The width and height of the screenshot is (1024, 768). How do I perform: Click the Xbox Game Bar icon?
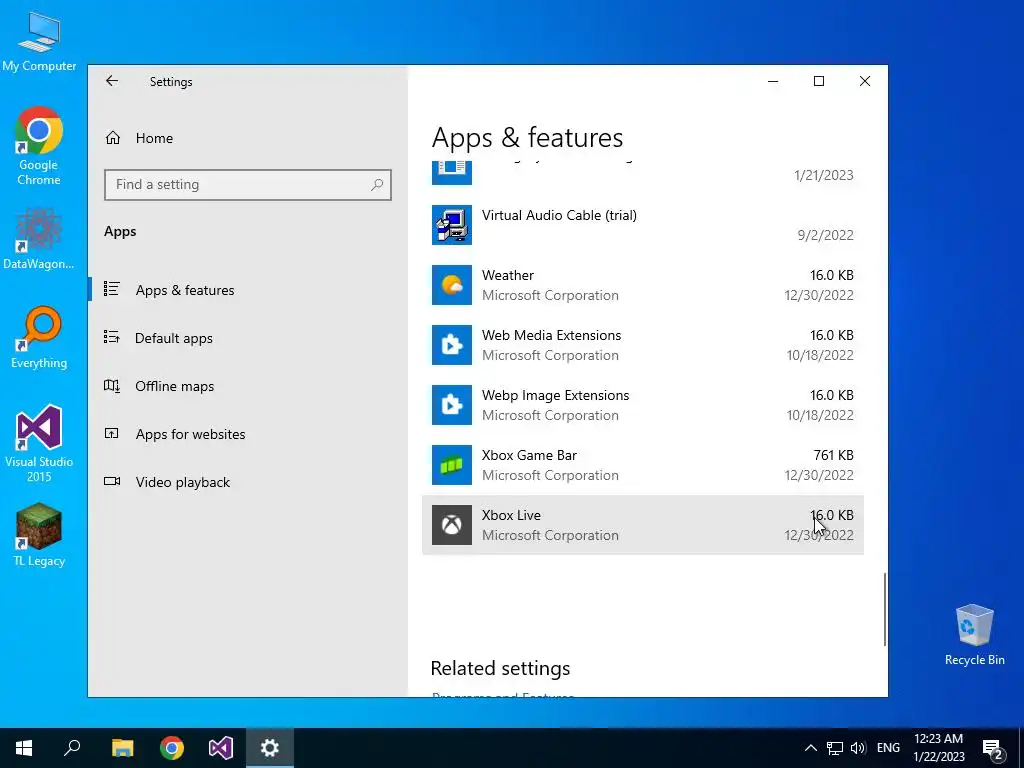pos(451,465)
